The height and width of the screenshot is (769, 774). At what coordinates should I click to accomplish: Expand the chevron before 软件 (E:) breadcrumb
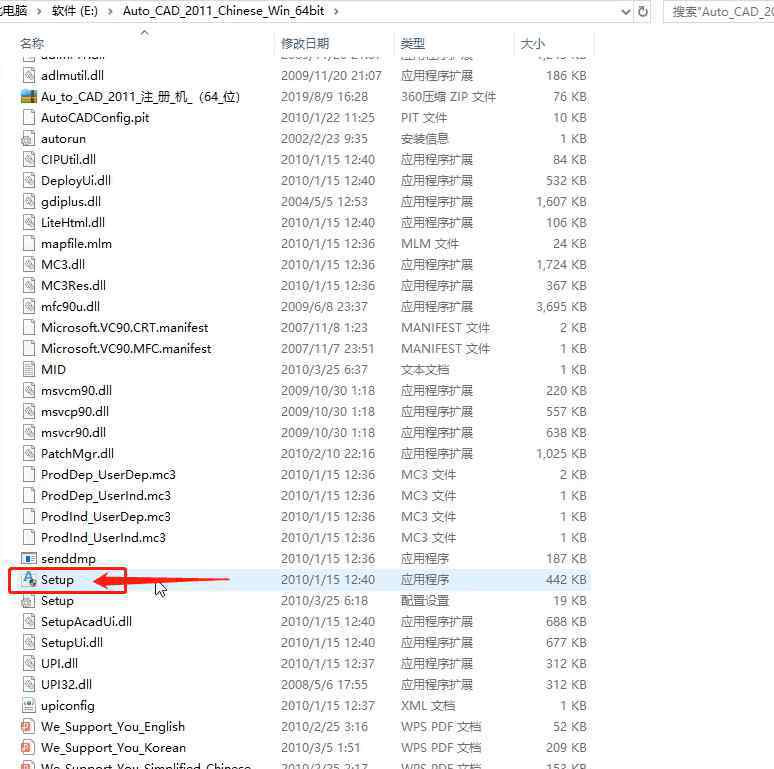pyautogui.click(x=39, y=11)
